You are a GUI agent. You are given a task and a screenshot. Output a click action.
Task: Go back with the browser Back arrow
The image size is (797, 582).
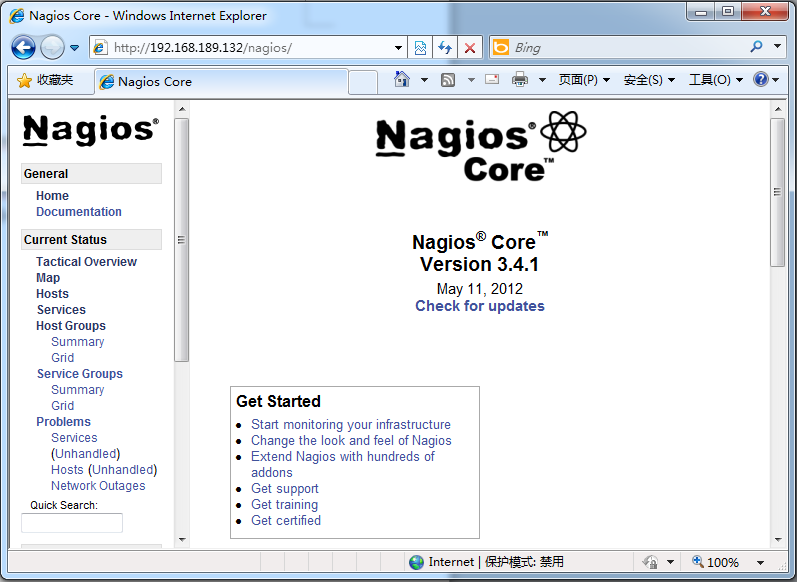point(23,48)
